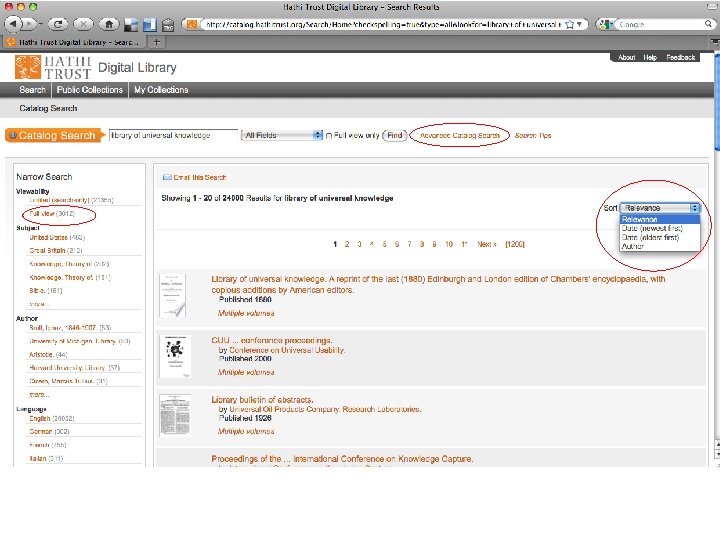Image resolution: width=720 pixels, height=540 pixels.
Task: Expand more authors under Author facet
Action: point(39,394)
